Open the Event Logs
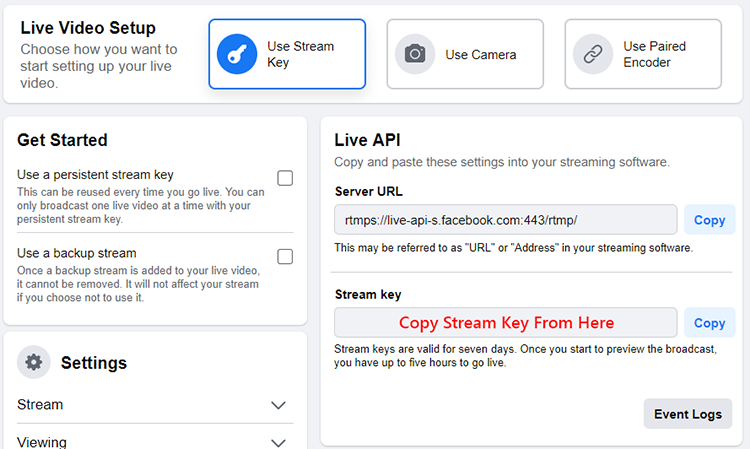The image size is (750, 449). [687, 414]
